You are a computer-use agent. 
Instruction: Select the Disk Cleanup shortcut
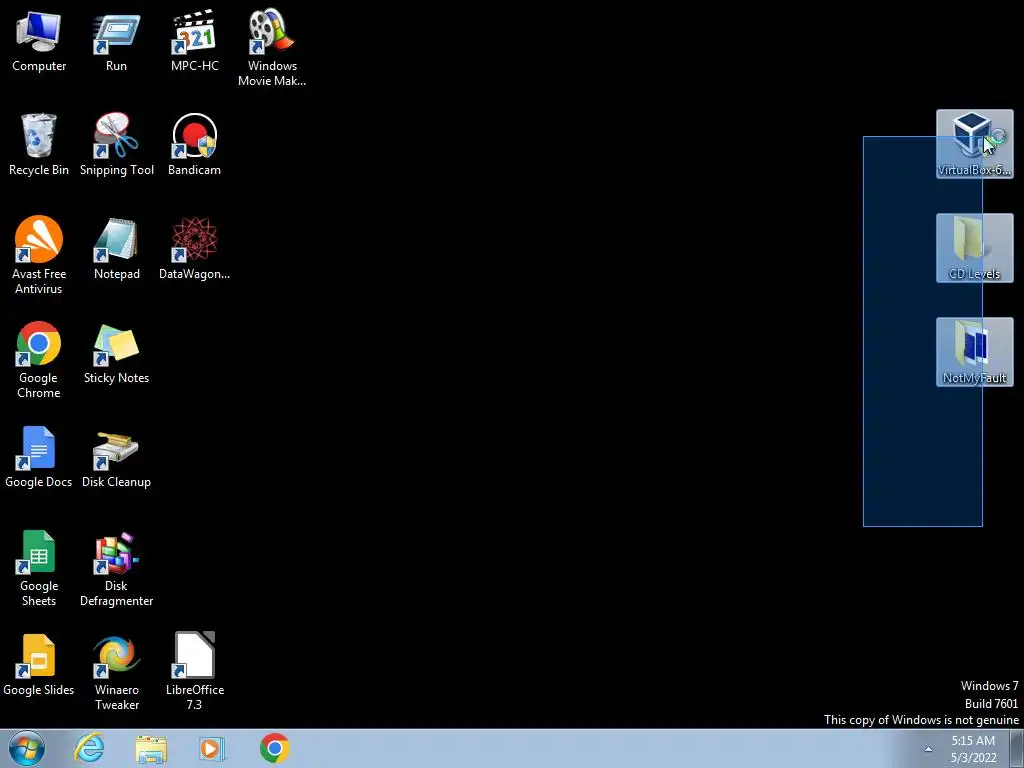[116, 457]
